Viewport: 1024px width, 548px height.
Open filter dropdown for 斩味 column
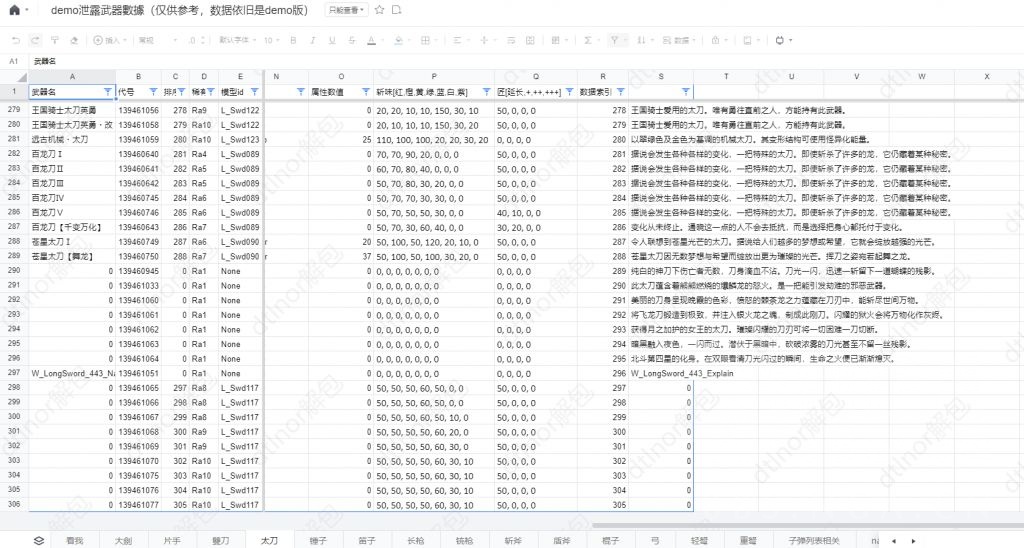[x=486, y=92]
